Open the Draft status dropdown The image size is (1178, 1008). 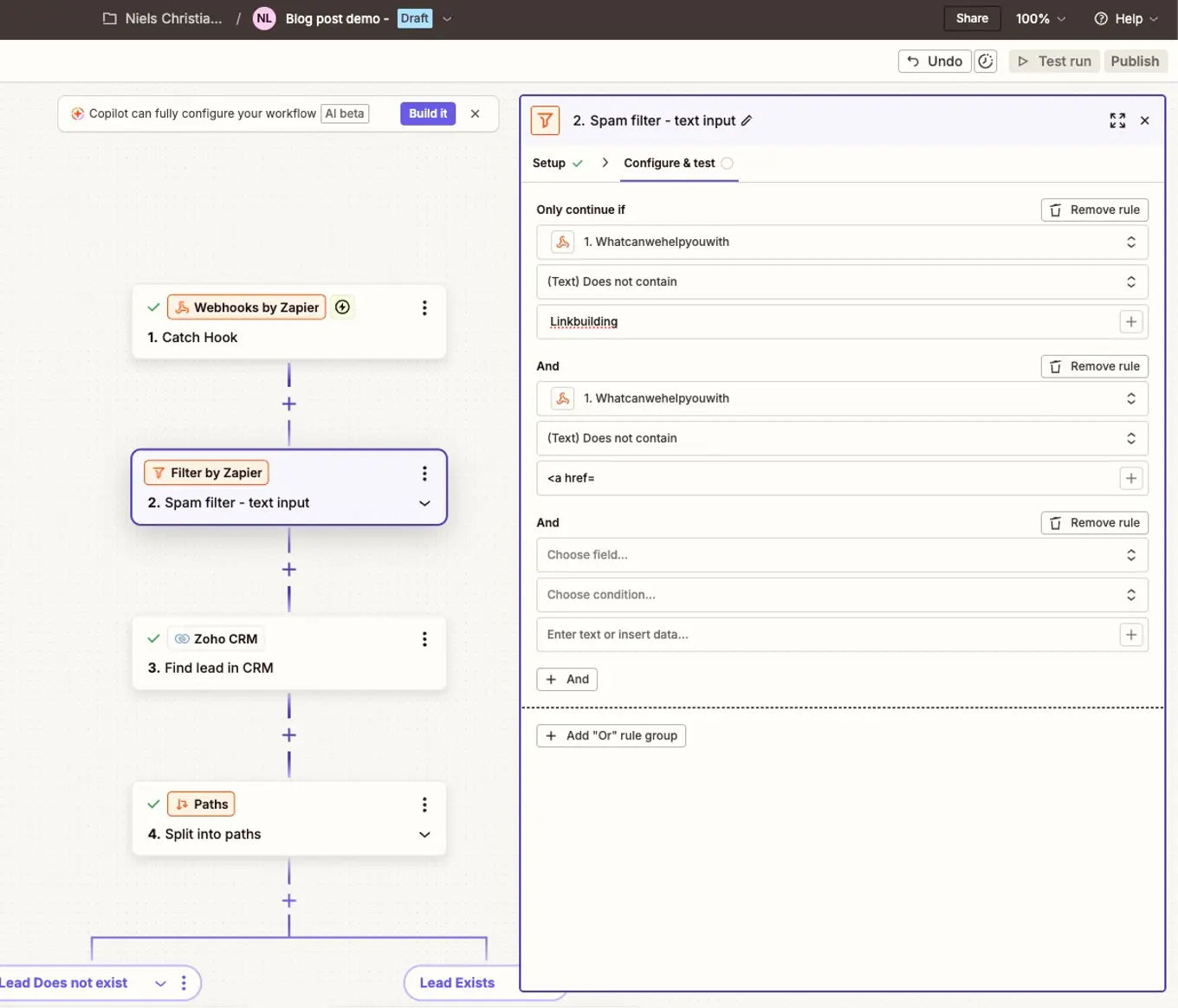tap(447, 18)
